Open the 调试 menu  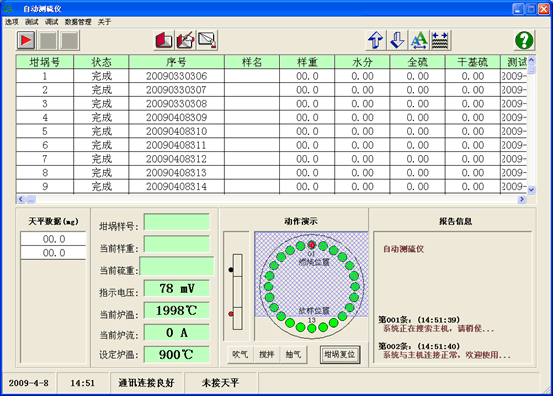click(51, 22)
